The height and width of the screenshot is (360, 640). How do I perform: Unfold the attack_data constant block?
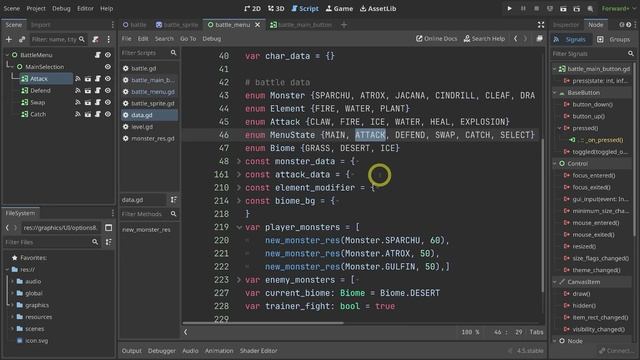click(239, 174)
